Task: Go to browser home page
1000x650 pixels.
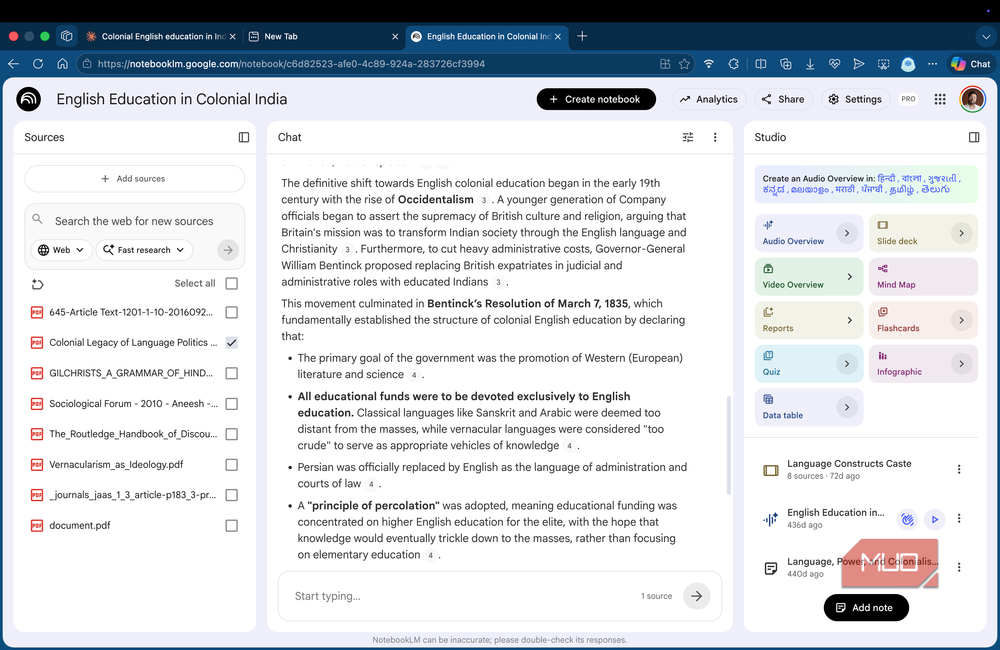Action: (x=62, y=64)
